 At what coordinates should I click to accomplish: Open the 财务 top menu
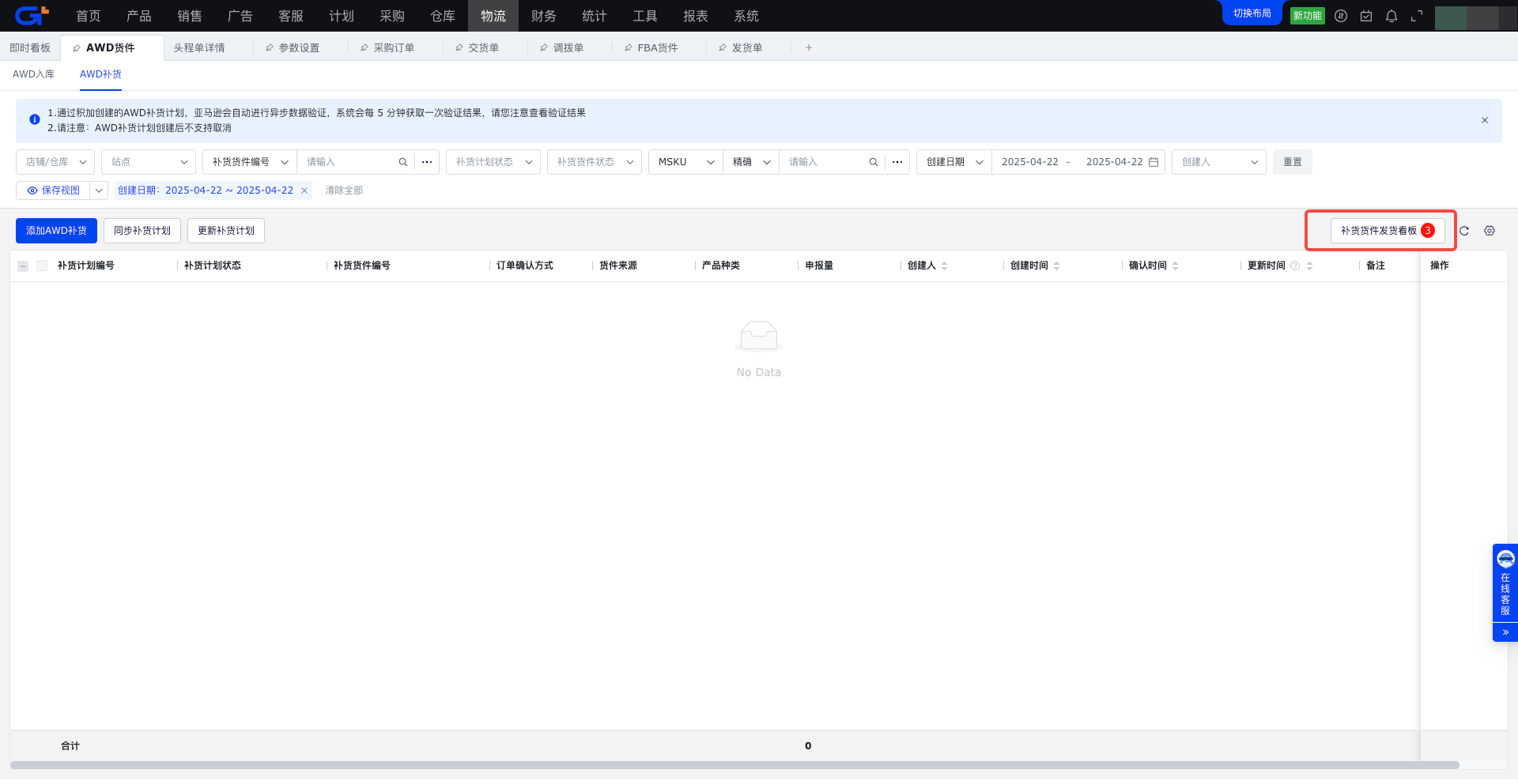(544, 16)
